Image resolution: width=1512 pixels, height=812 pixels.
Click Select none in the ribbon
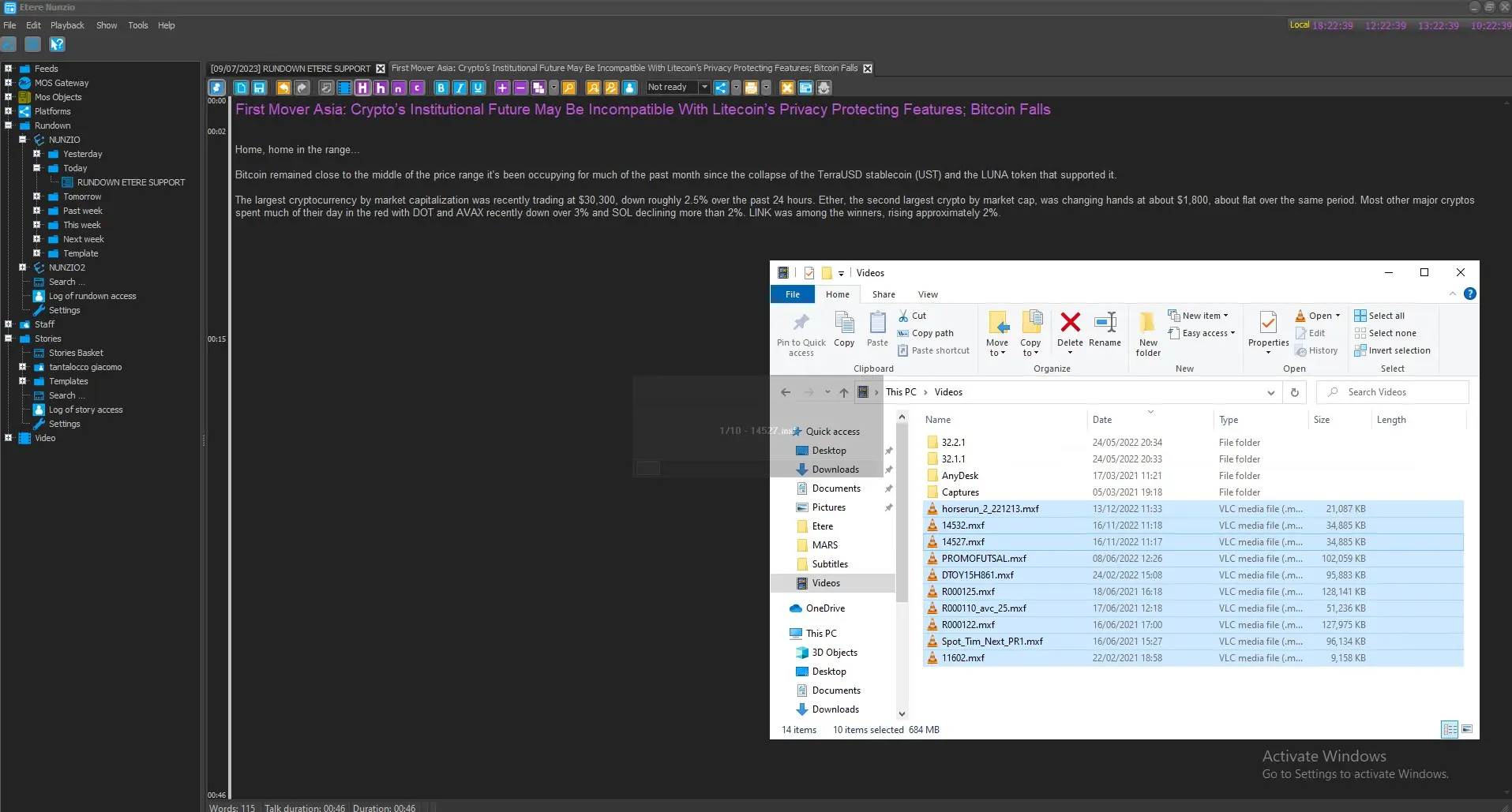(1385, 333)
